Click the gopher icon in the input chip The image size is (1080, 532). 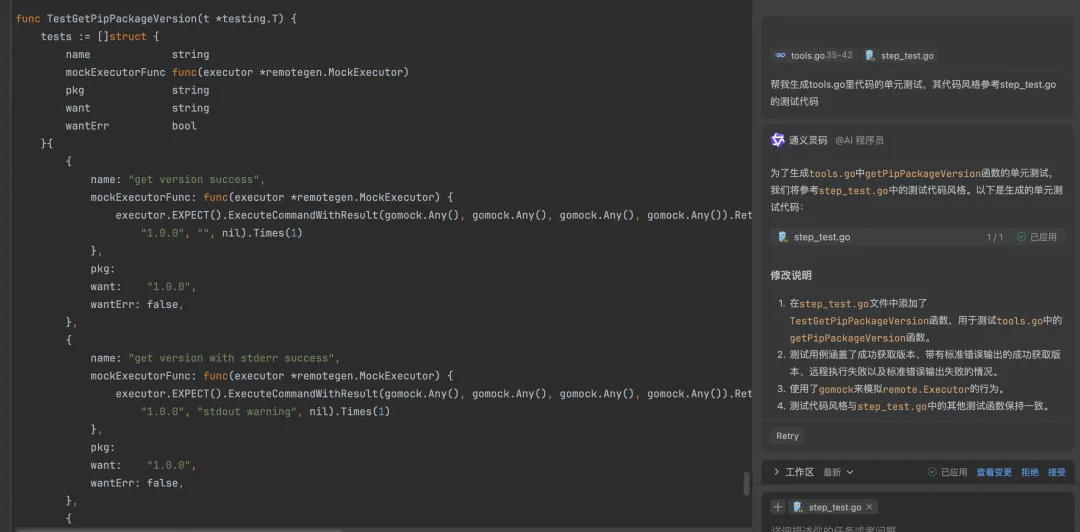[798, 507]
